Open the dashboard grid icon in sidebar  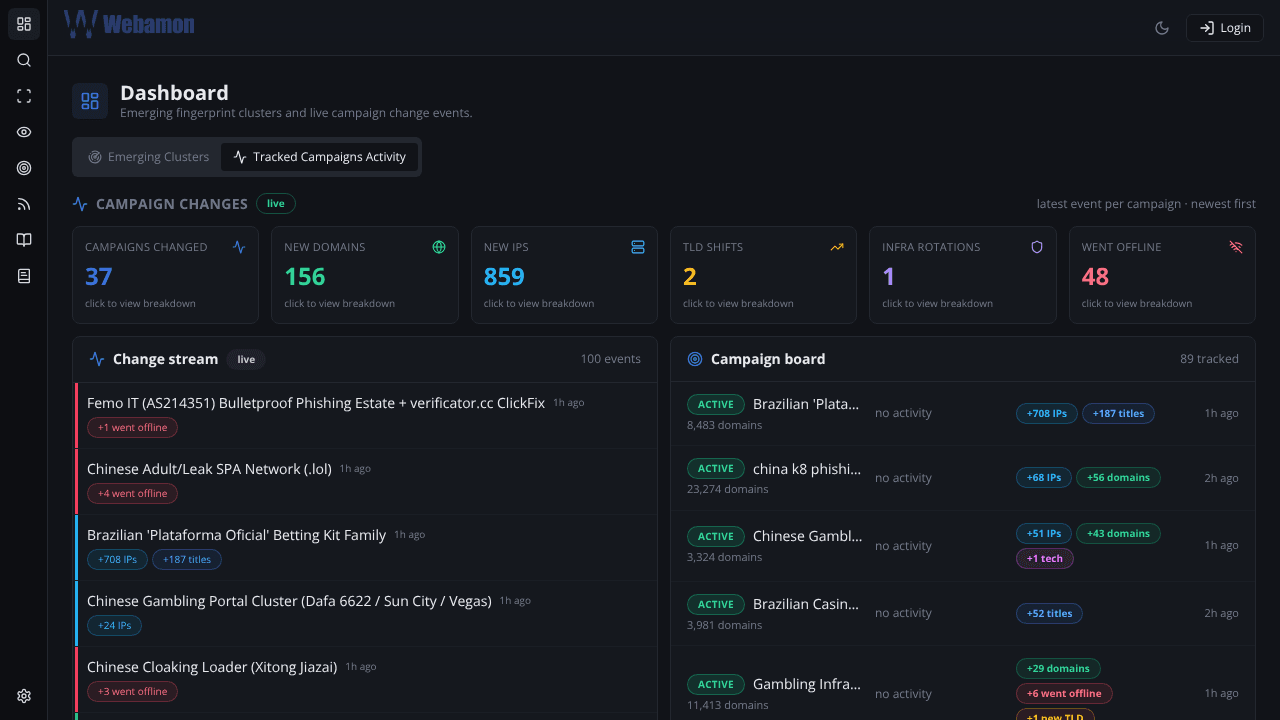pyautogui.click(x=24, y=24)
